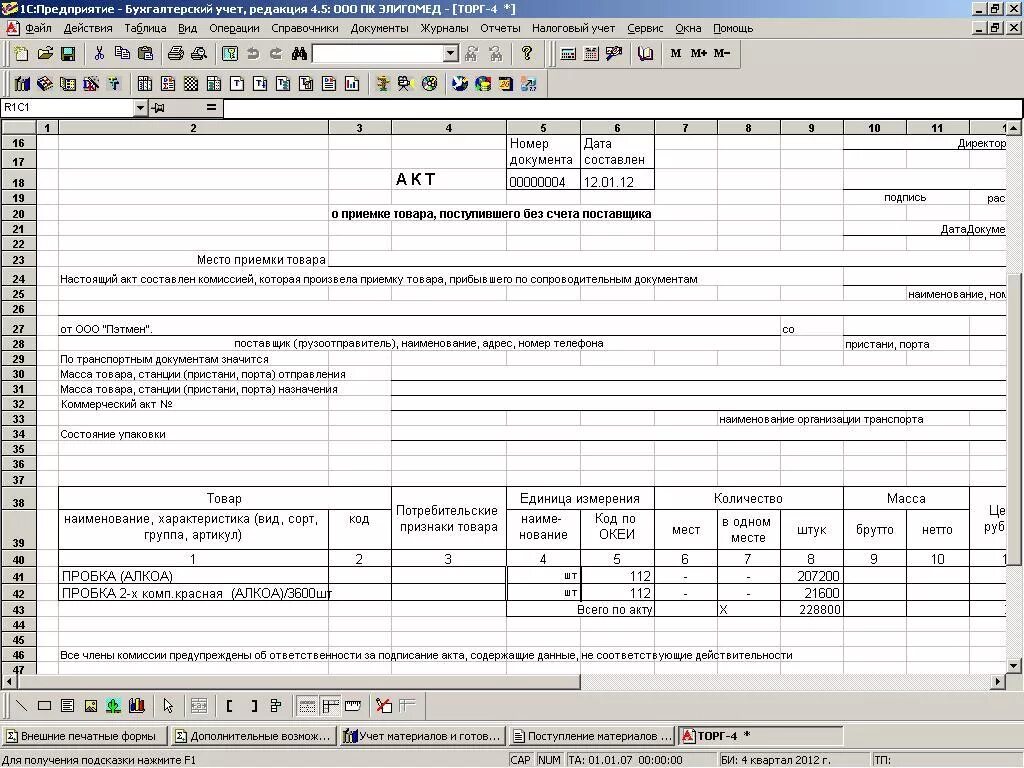
Task: Select column header 5
Action: [543, 128]
